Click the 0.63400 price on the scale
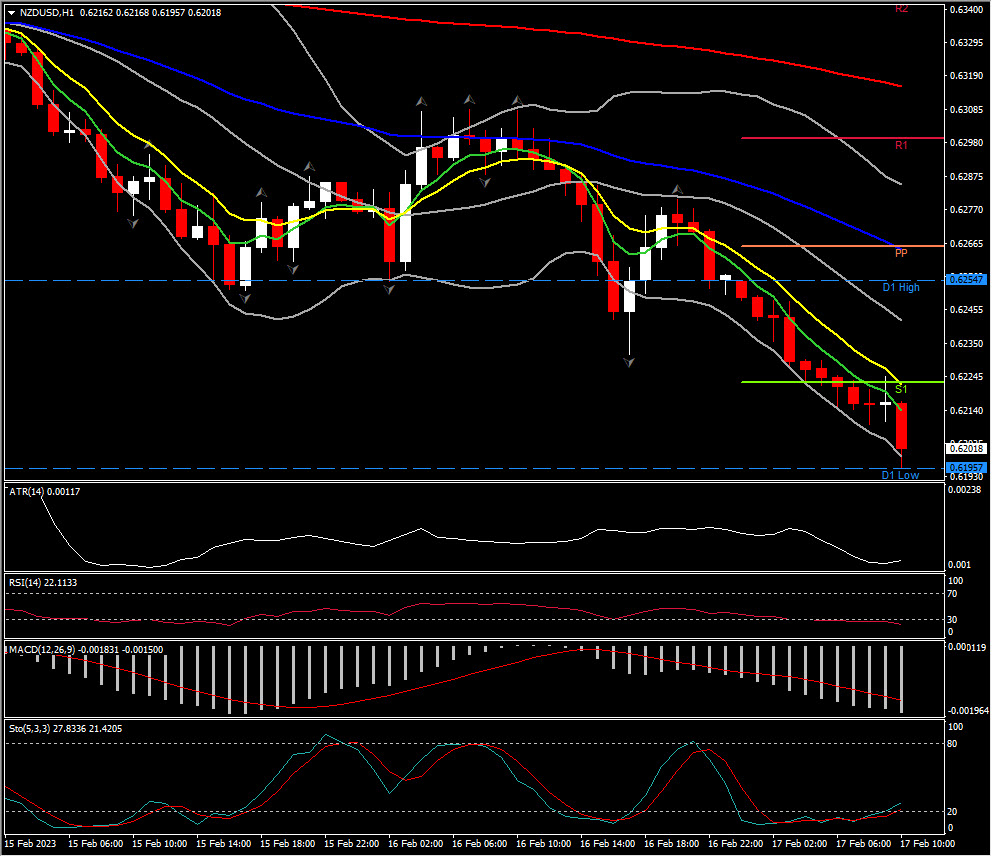The height and width of the screenshot is (857, 992). (966, 10)
